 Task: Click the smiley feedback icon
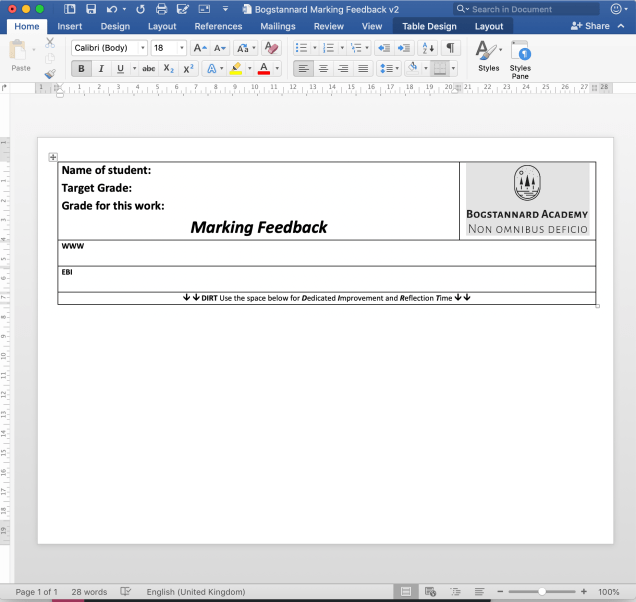pos(616,9)
